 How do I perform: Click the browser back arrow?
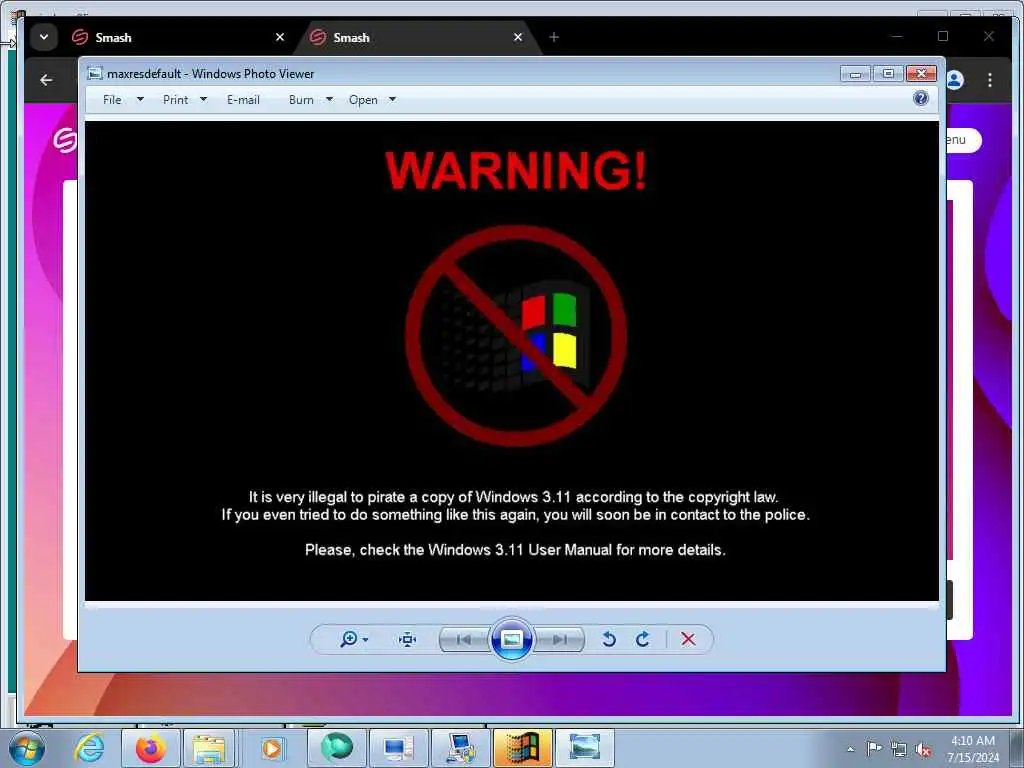pyautogui.click(x=46, y=80)
